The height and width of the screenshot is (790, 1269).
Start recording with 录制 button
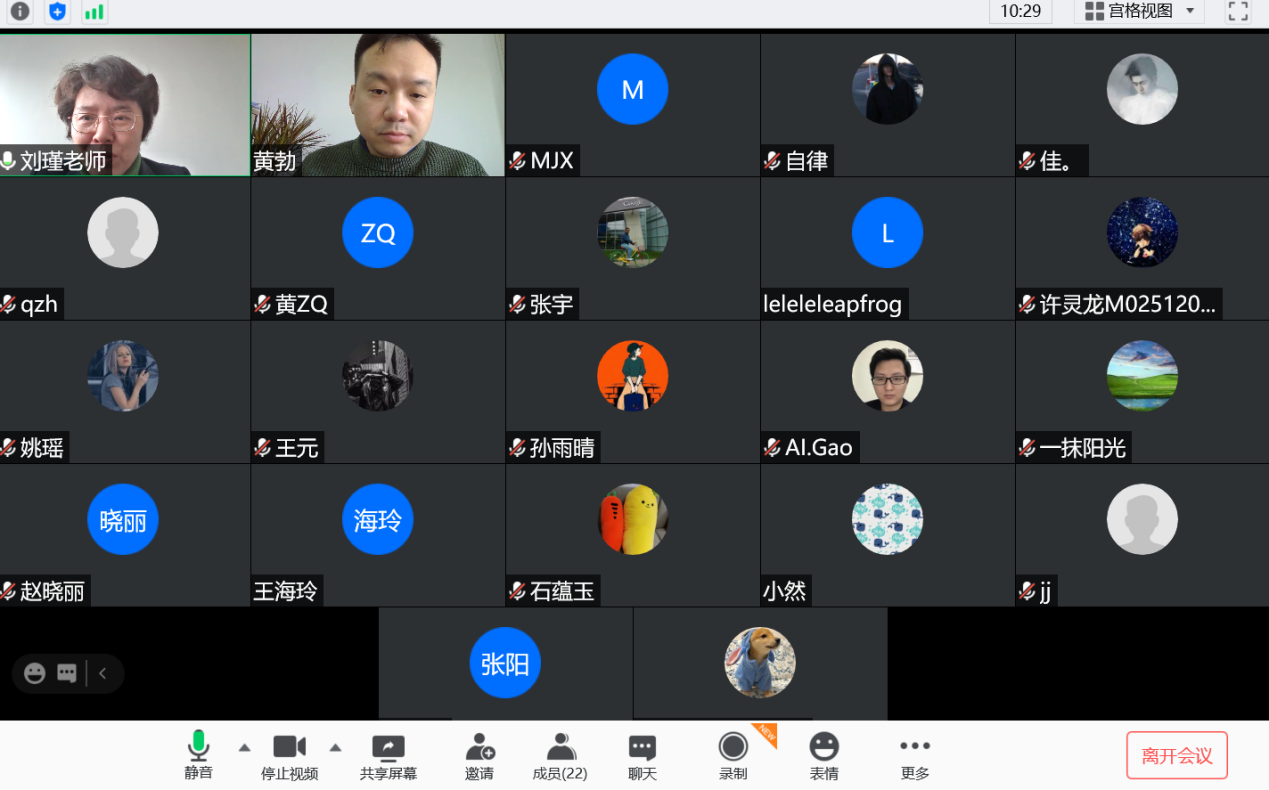coord(733,756)
